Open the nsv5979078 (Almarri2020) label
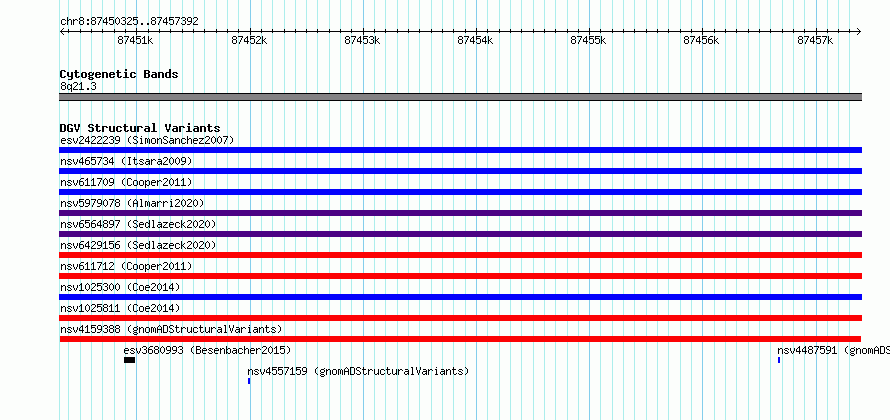The image size is (890, 420). point(132,203)
